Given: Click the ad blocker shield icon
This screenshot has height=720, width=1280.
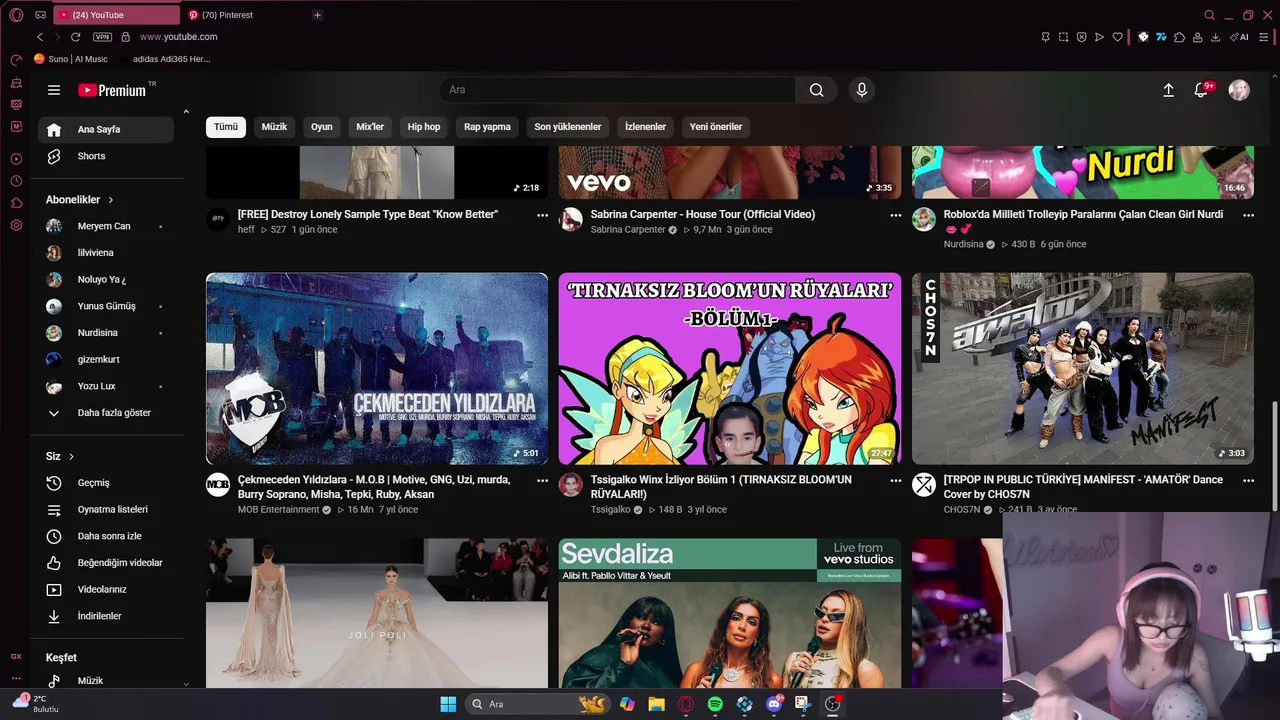Looking at the screenshot, I should (x=1081, y=37).
